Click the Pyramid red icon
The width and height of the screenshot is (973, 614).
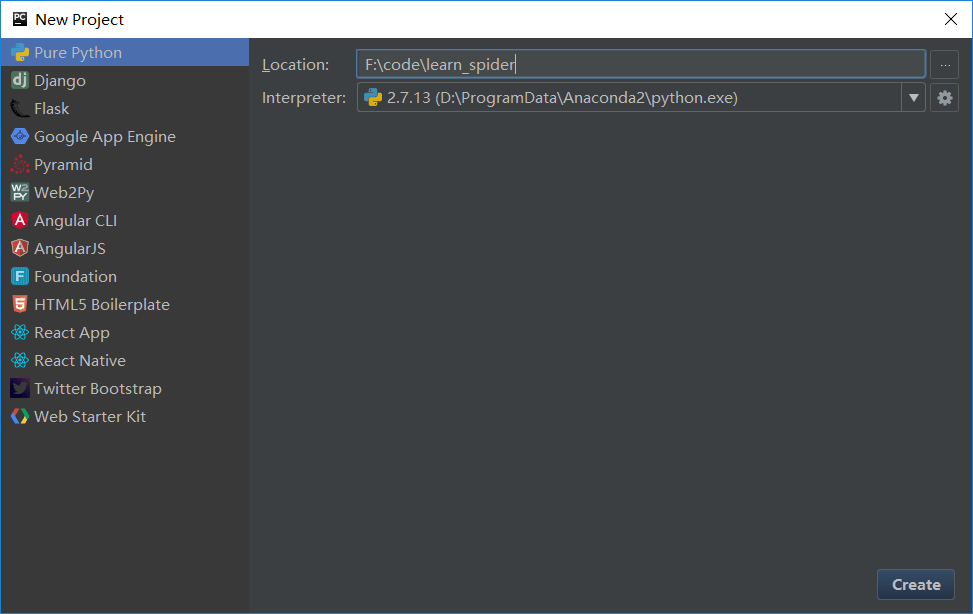click(20, 165)
